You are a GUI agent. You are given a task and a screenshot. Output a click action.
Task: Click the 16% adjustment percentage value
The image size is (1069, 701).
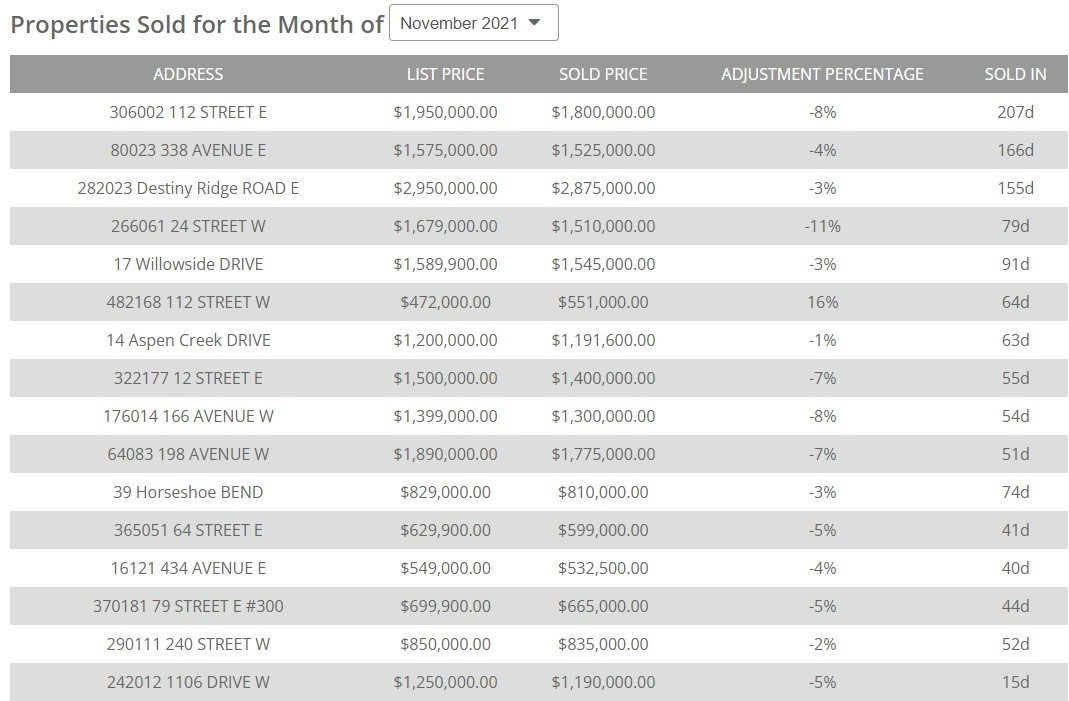coord(822,302)
